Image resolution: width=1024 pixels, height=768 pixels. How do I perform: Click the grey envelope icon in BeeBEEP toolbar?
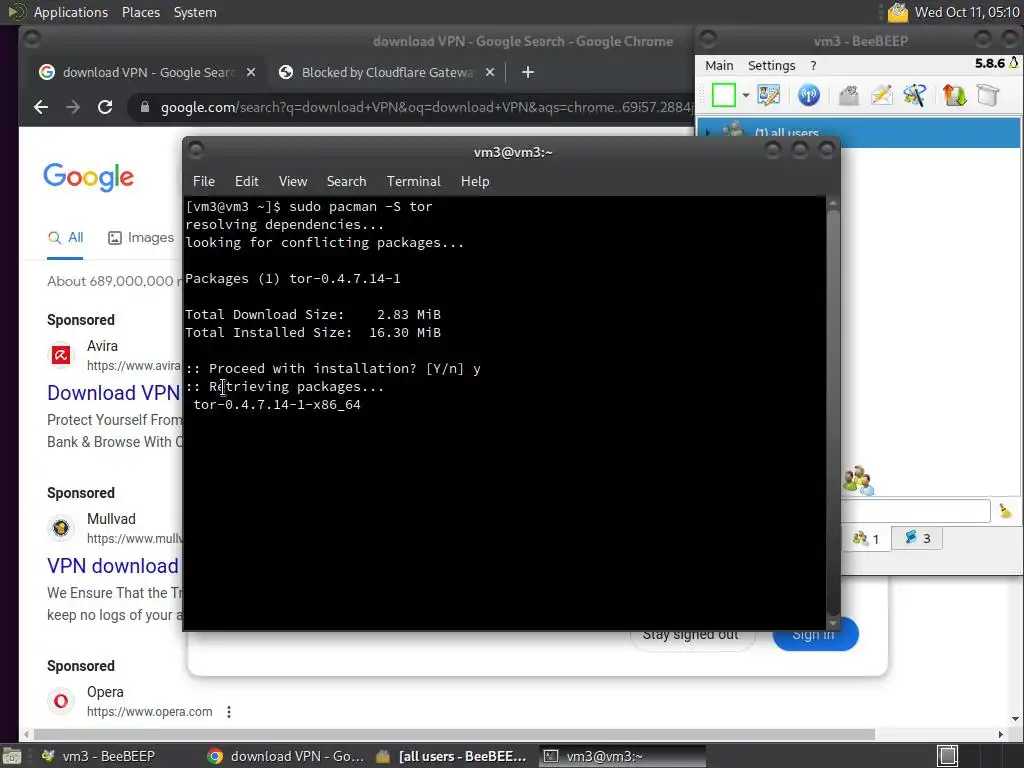tap(848, 95)
